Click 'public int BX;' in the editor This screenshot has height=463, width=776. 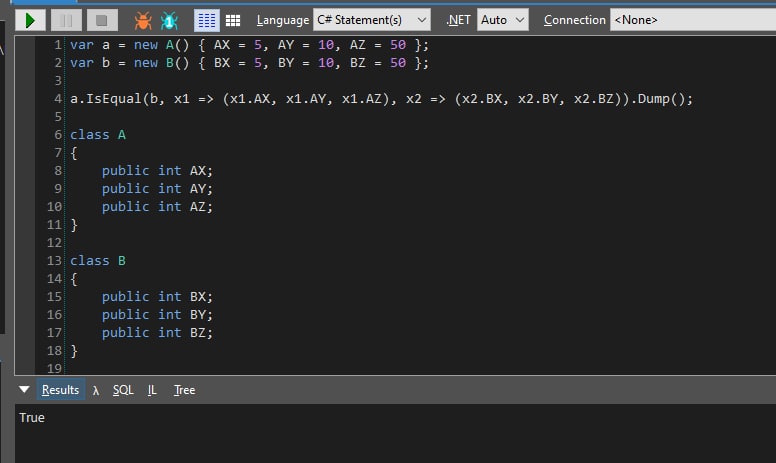(x=157, y=296)
